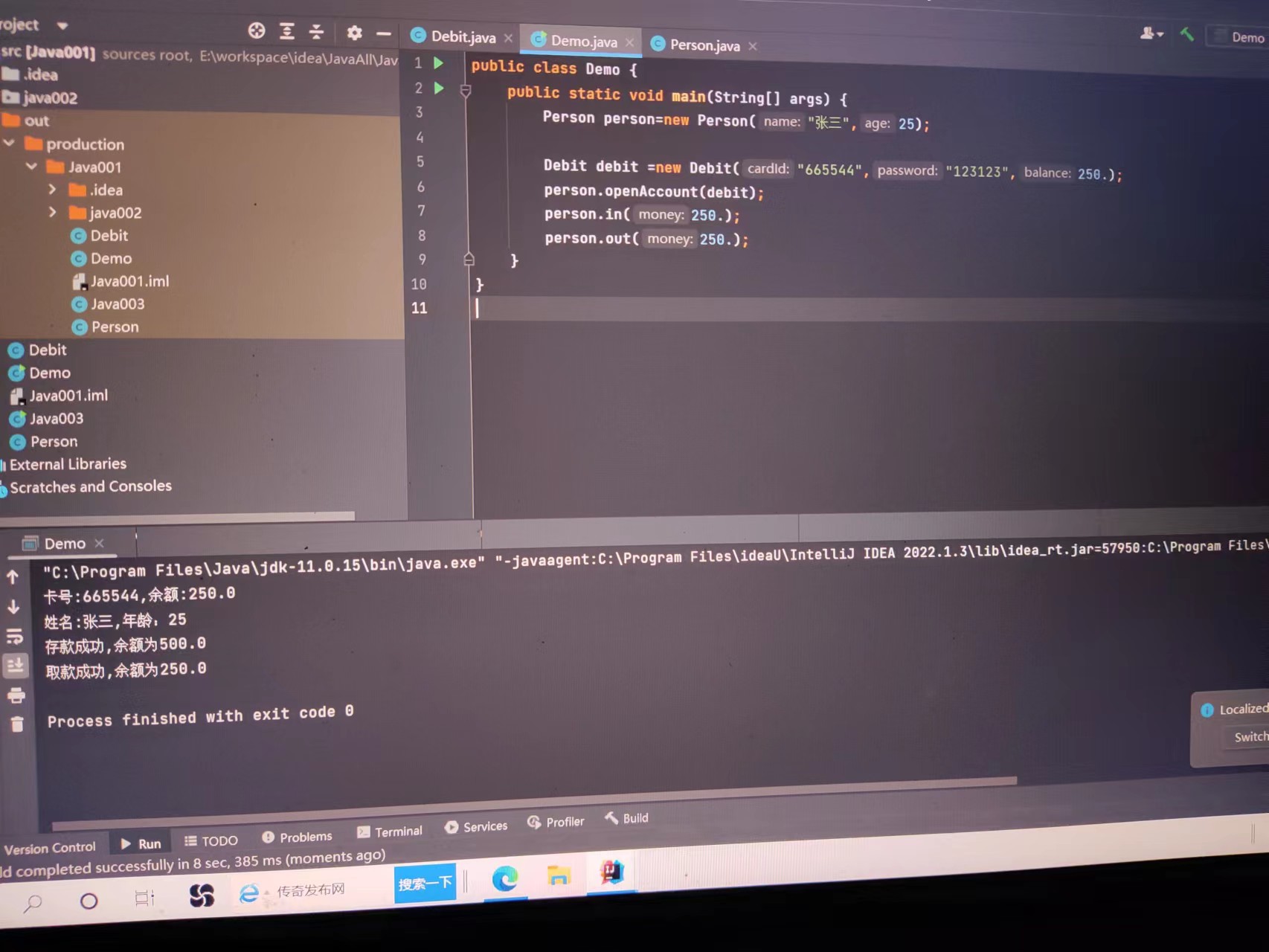Open the Demo run configuration selector

pyautogui.click(x=1239, y=37)
